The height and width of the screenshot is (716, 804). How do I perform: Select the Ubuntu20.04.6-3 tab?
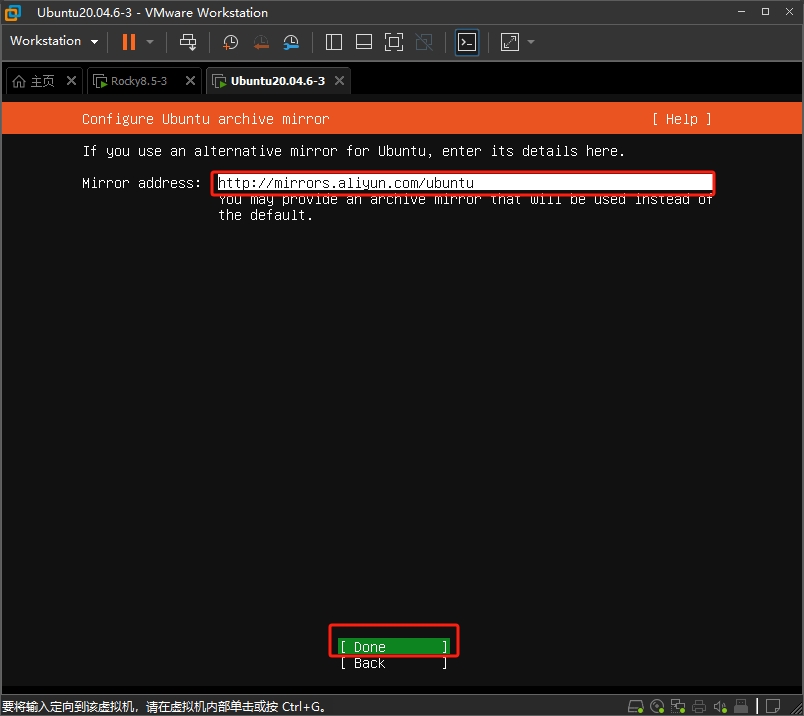pos(269,81)
